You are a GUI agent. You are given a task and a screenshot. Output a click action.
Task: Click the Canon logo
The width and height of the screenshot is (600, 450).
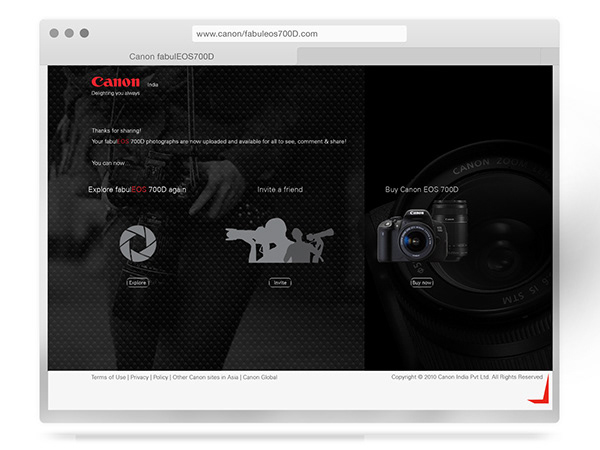click(116, 82)
